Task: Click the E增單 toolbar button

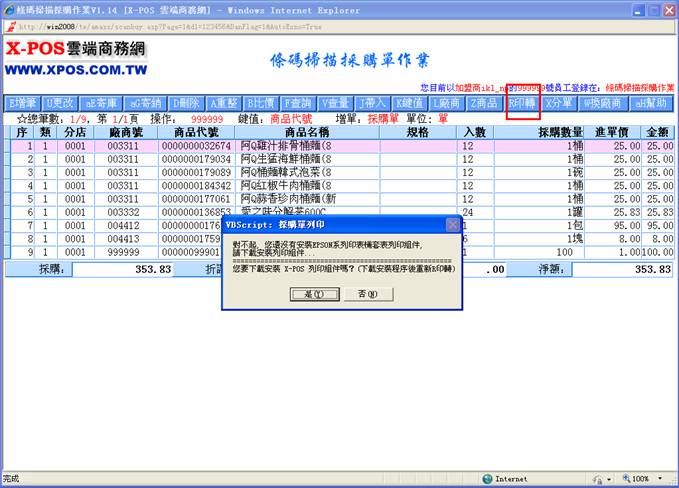Action: (x=22, y=103)
